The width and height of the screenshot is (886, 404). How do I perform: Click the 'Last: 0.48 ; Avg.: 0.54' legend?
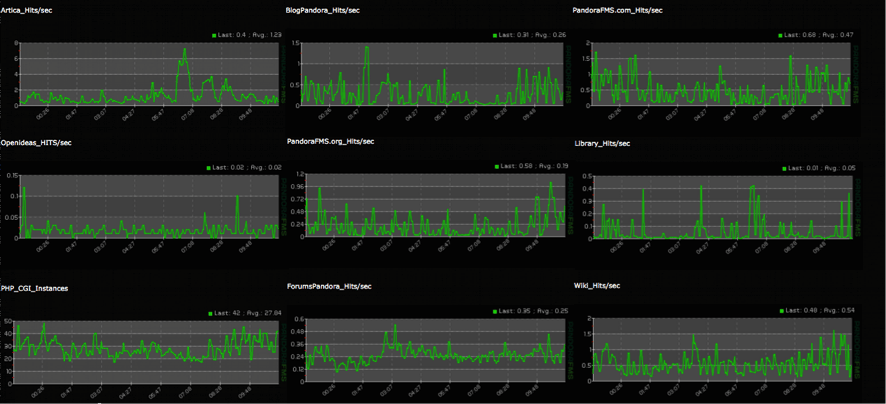tap(821, 311)
